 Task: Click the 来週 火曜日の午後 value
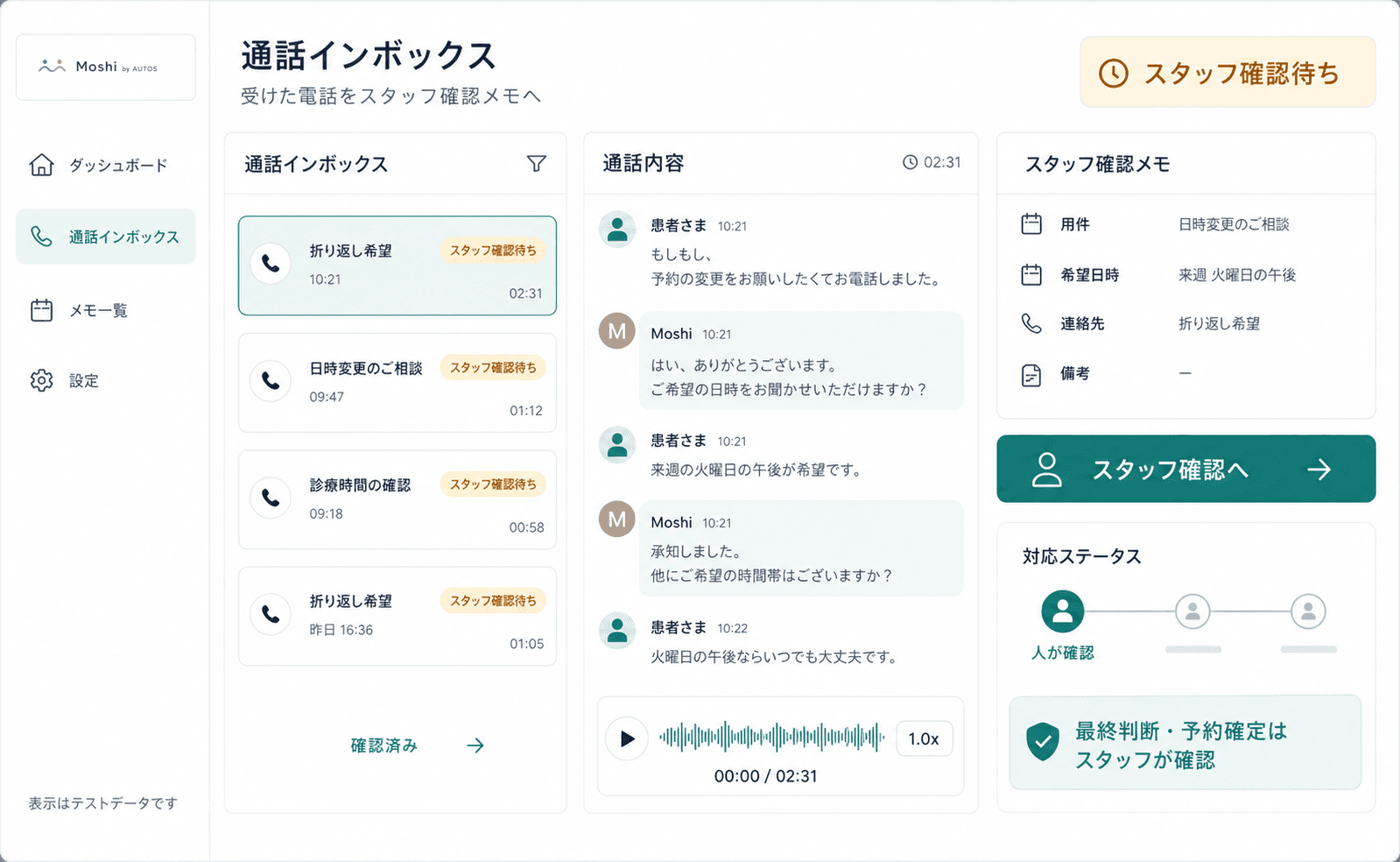point(1237,275)
